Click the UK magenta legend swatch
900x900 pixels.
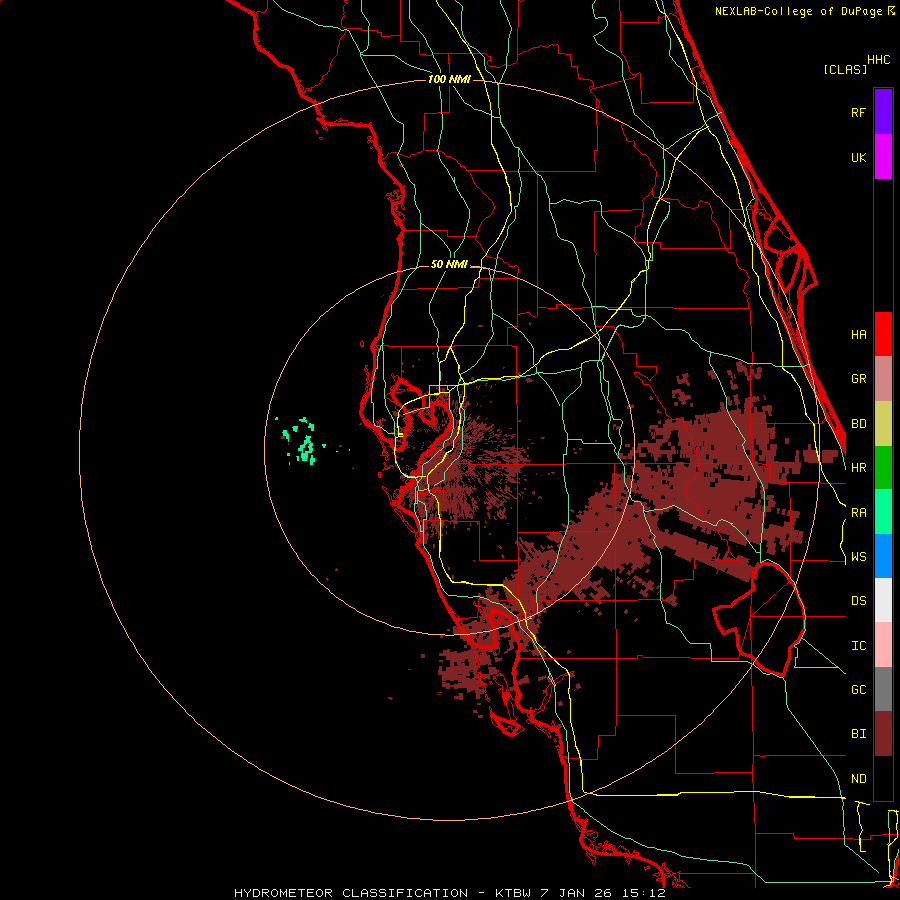click(x=883, y=157)
